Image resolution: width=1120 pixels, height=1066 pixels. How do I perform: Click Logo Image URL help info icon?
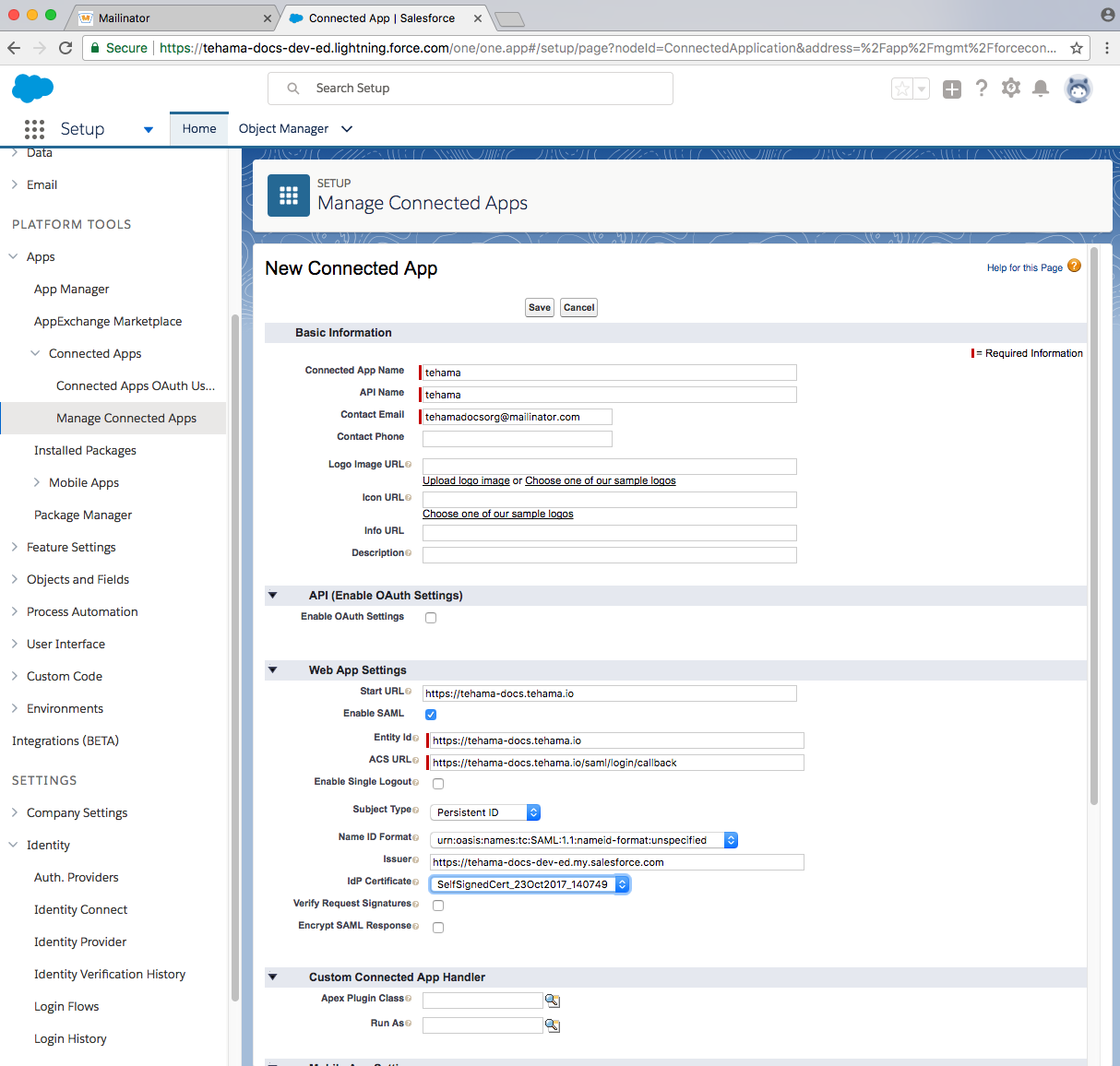point(408,465)
